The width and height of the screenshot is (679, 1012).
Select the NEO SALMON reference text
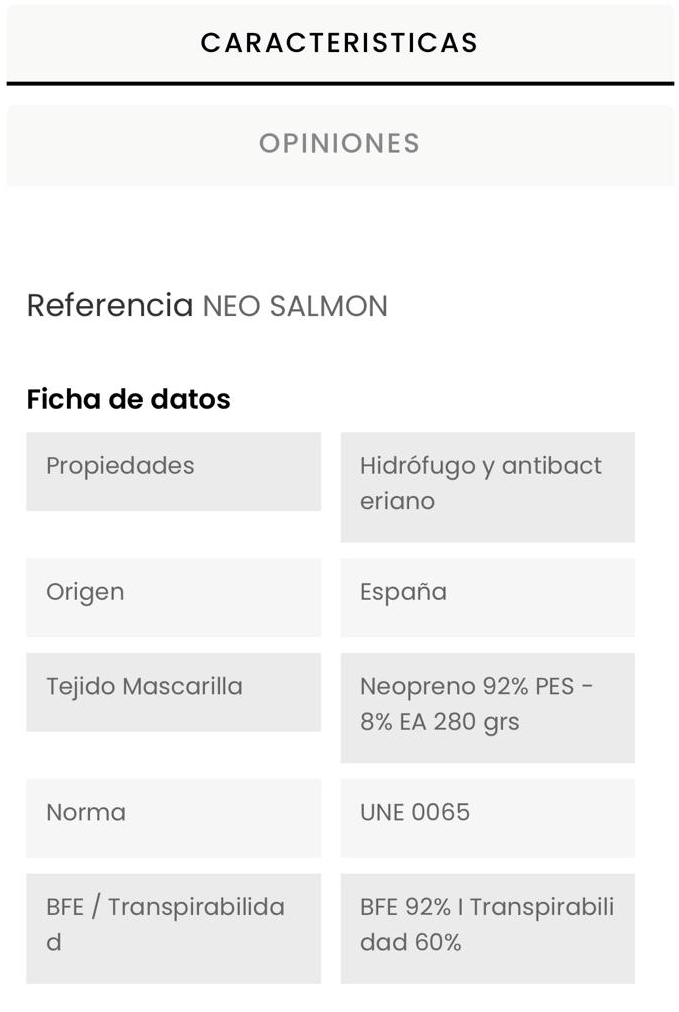click(296, 306)
